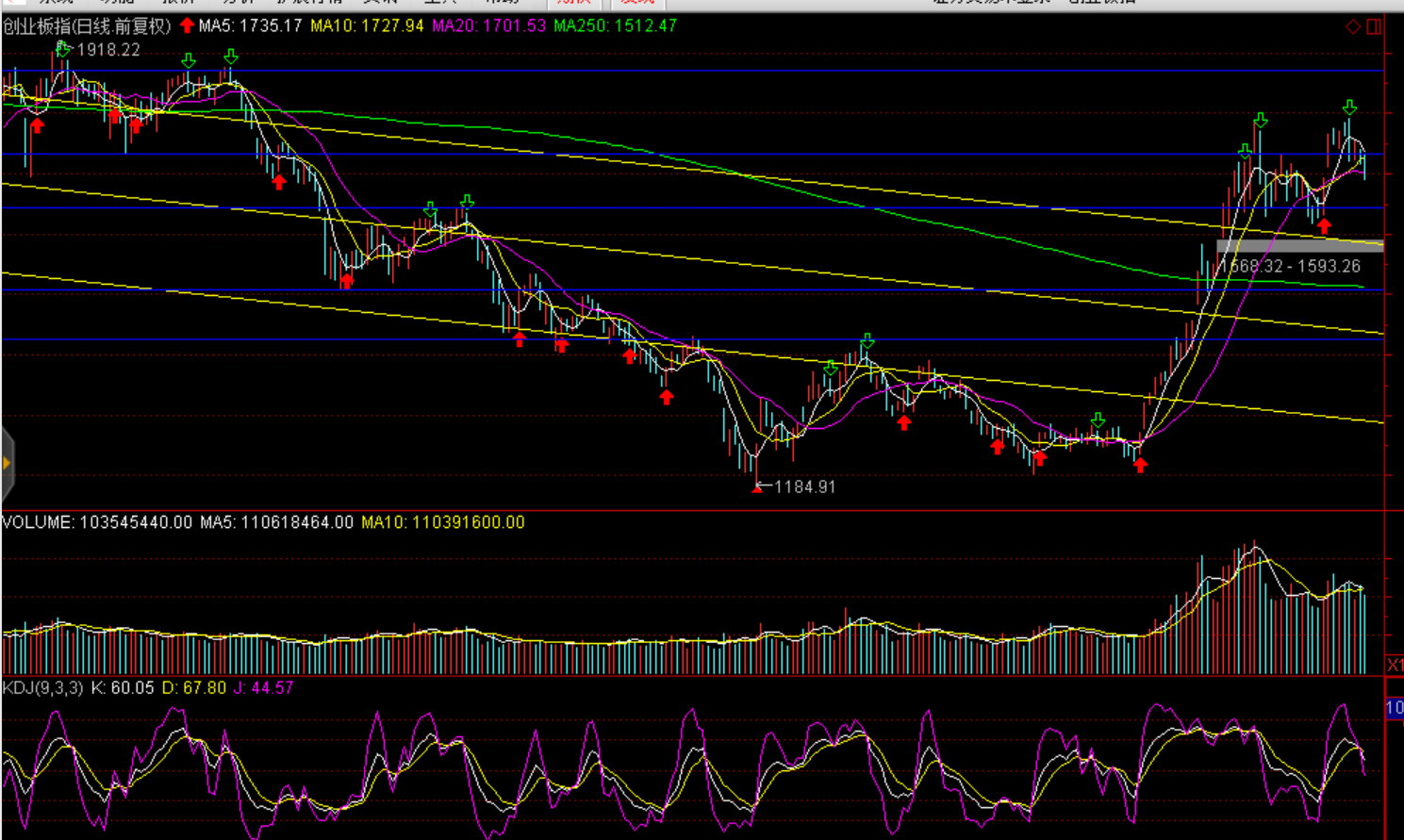Click the yellow D: 67.80 value in the KDJ header
This screenshot has height=840, width=1404.
[x=194, y=688]
